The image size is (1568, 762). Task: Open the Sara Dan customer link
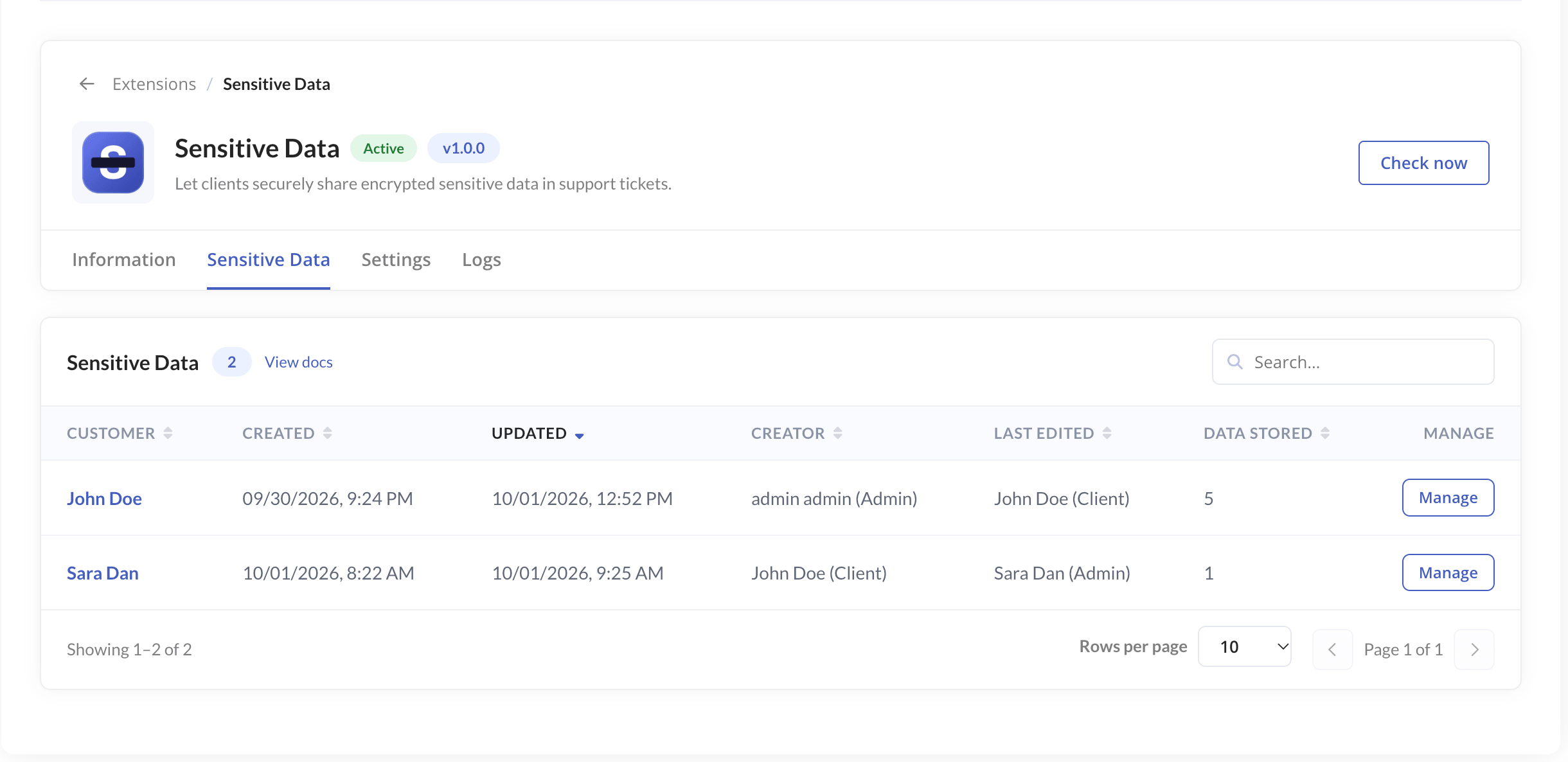[x=103, y=573]
